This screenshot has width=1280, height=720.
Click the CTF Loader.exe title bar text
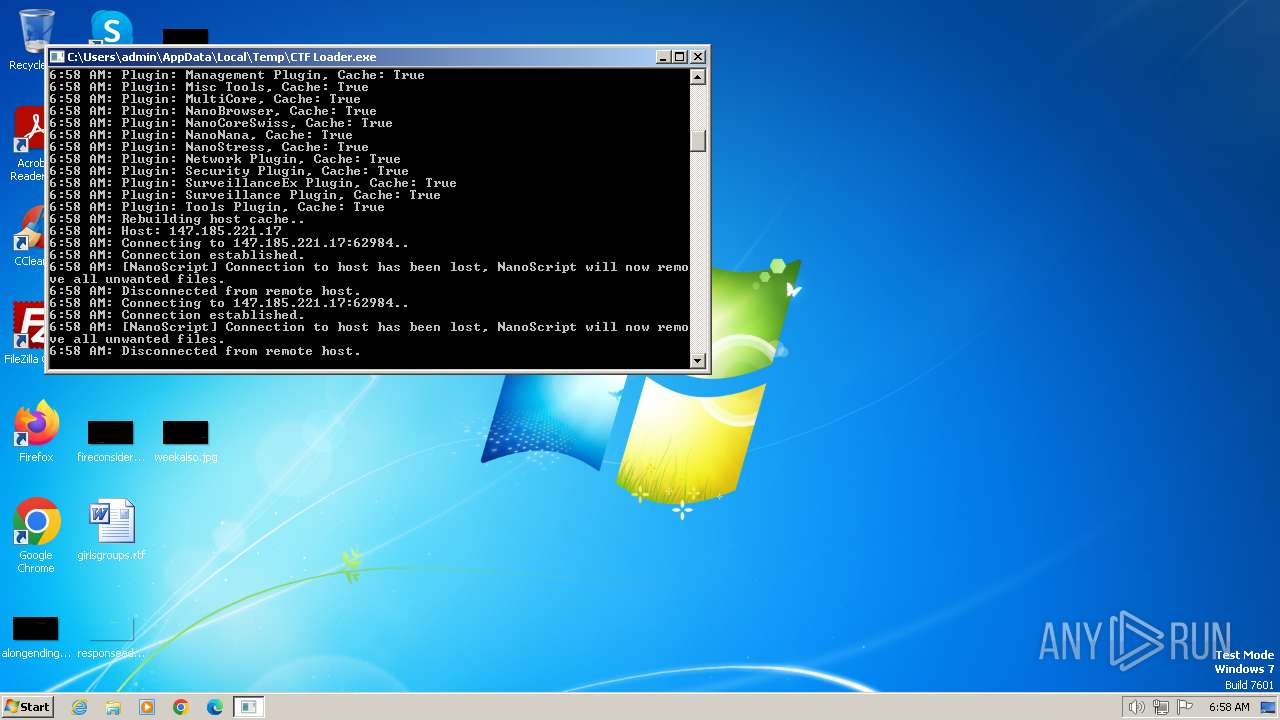[x=222, y=57]
